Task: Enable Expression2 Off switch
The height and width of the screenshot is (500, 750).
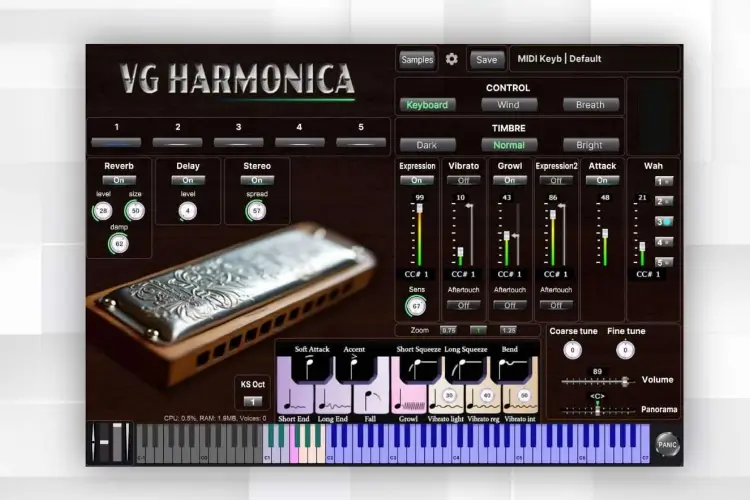Action: click(556, 180)
